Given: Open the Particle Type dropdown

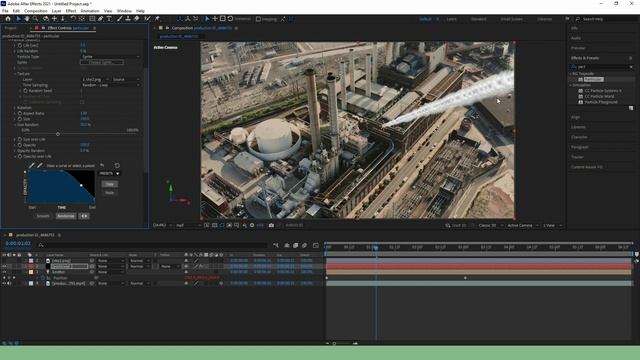Looking at the screenshot, I should (x=111, y=57).
